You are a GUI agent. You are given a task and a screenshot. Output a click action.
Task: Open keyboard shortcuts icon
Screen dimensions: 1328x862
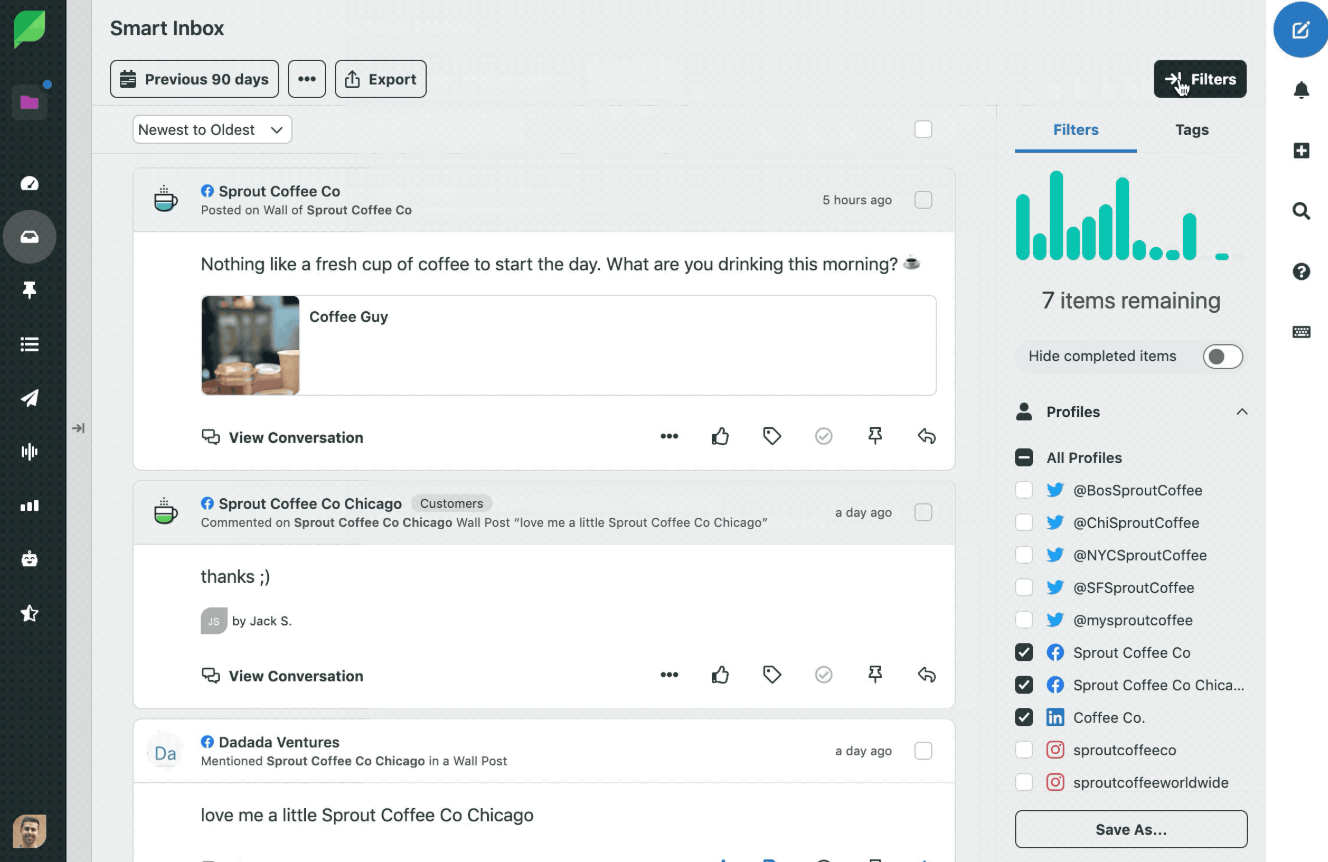pyautogui.click(x=1301, y=332)
